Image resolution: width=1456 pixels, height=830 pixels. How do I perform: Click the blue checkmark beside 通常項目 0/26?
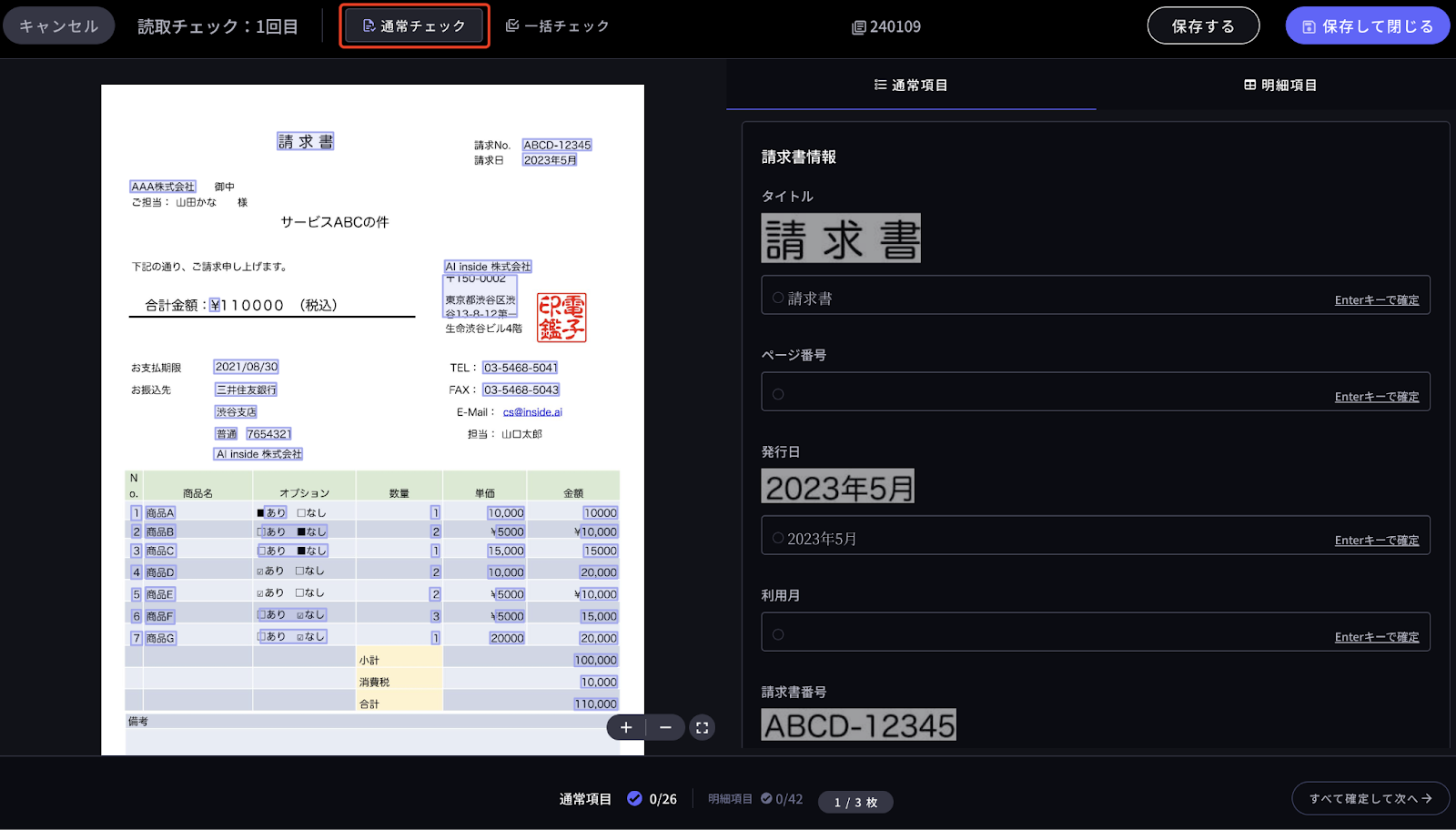[634, 798]
